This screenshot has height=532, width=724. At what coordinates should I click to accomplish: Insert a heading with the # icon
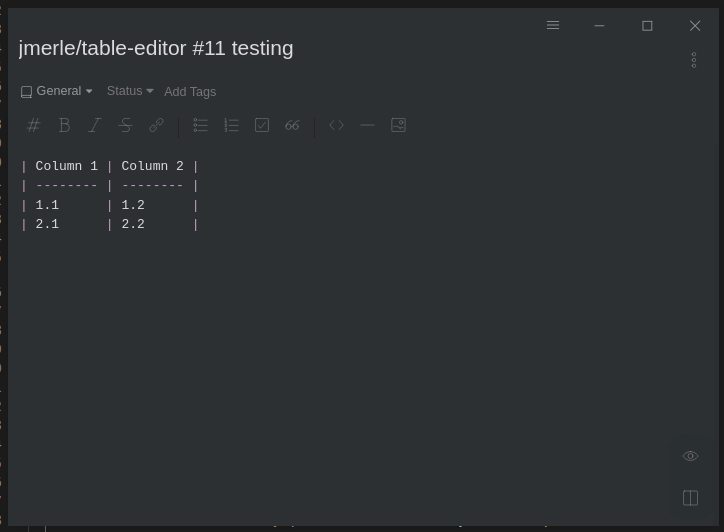click(34, 125)
